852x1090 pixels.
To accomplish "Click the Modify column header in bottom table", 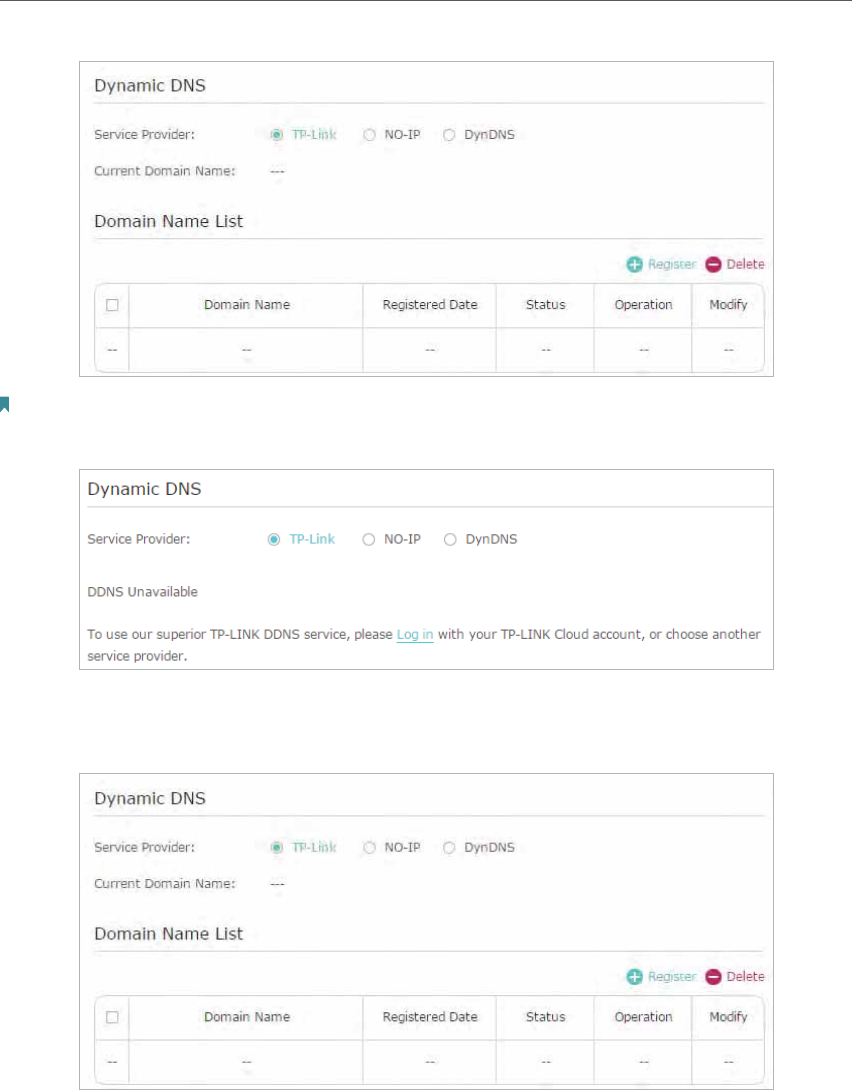I will (x=728, y=1017).
